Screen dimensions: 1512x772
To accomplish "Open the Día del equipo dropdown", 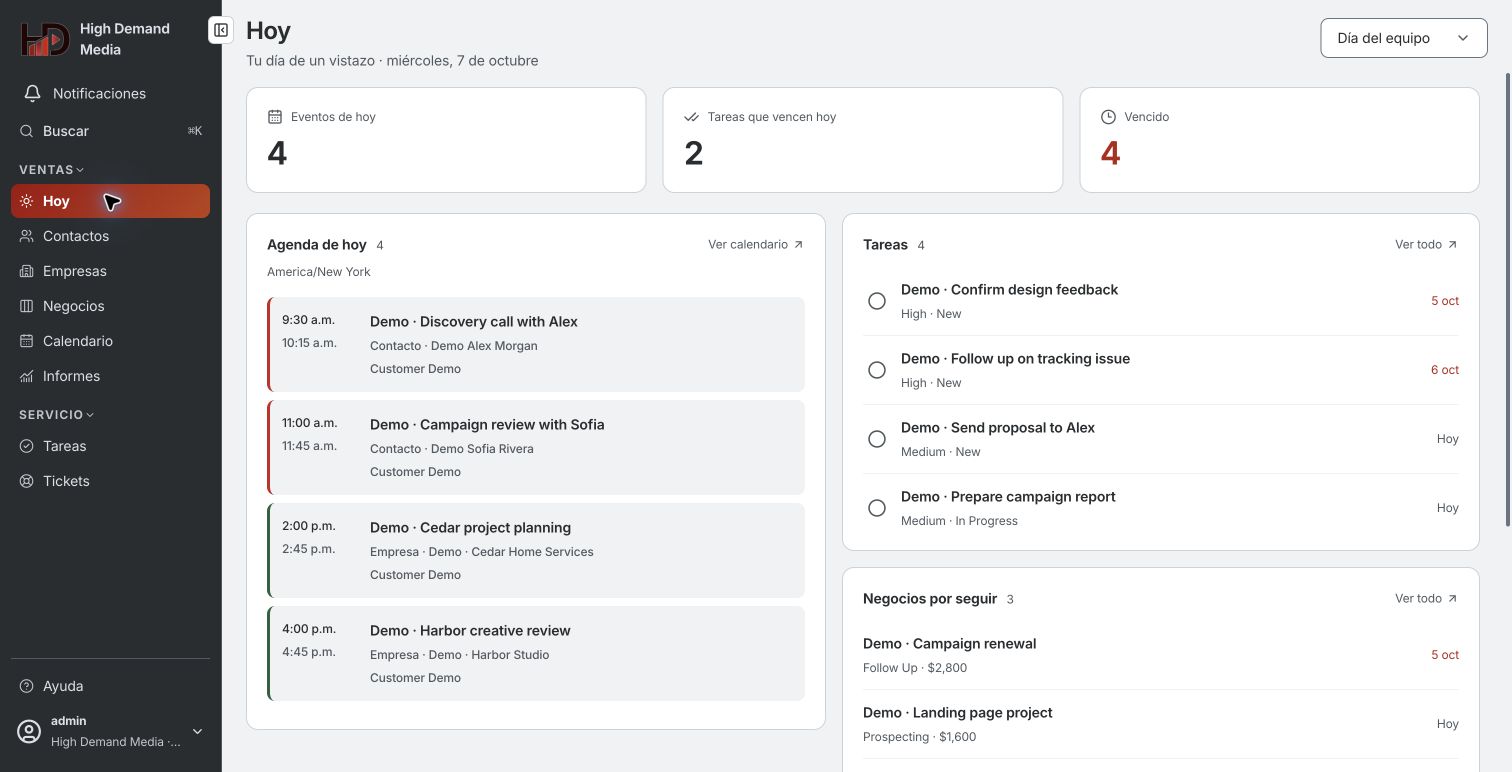I will [x=1404, y=38].
